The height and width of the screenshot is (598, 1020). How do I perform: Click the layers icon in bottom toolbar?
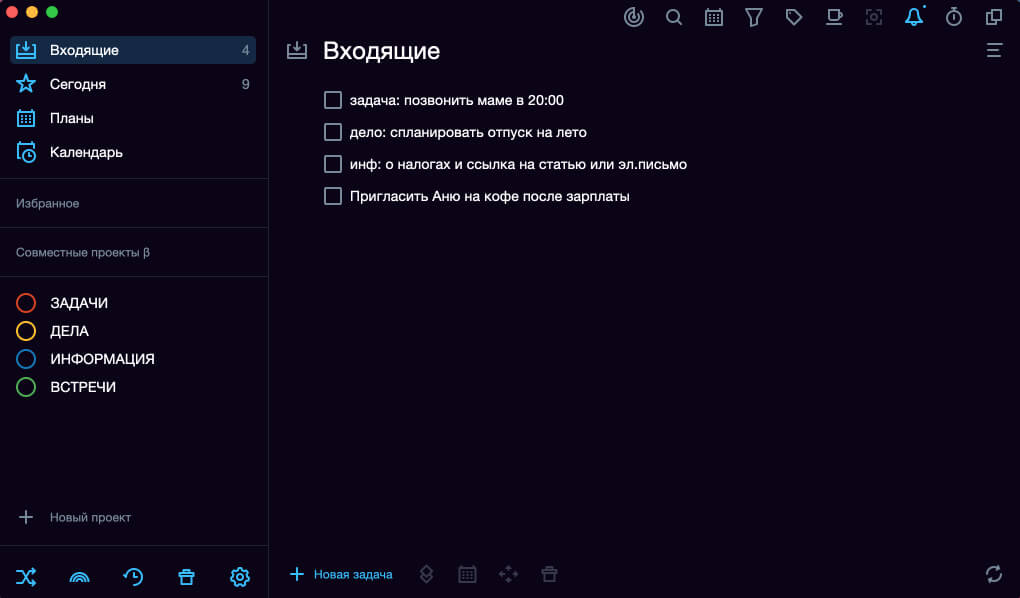[x=426, y=574]
